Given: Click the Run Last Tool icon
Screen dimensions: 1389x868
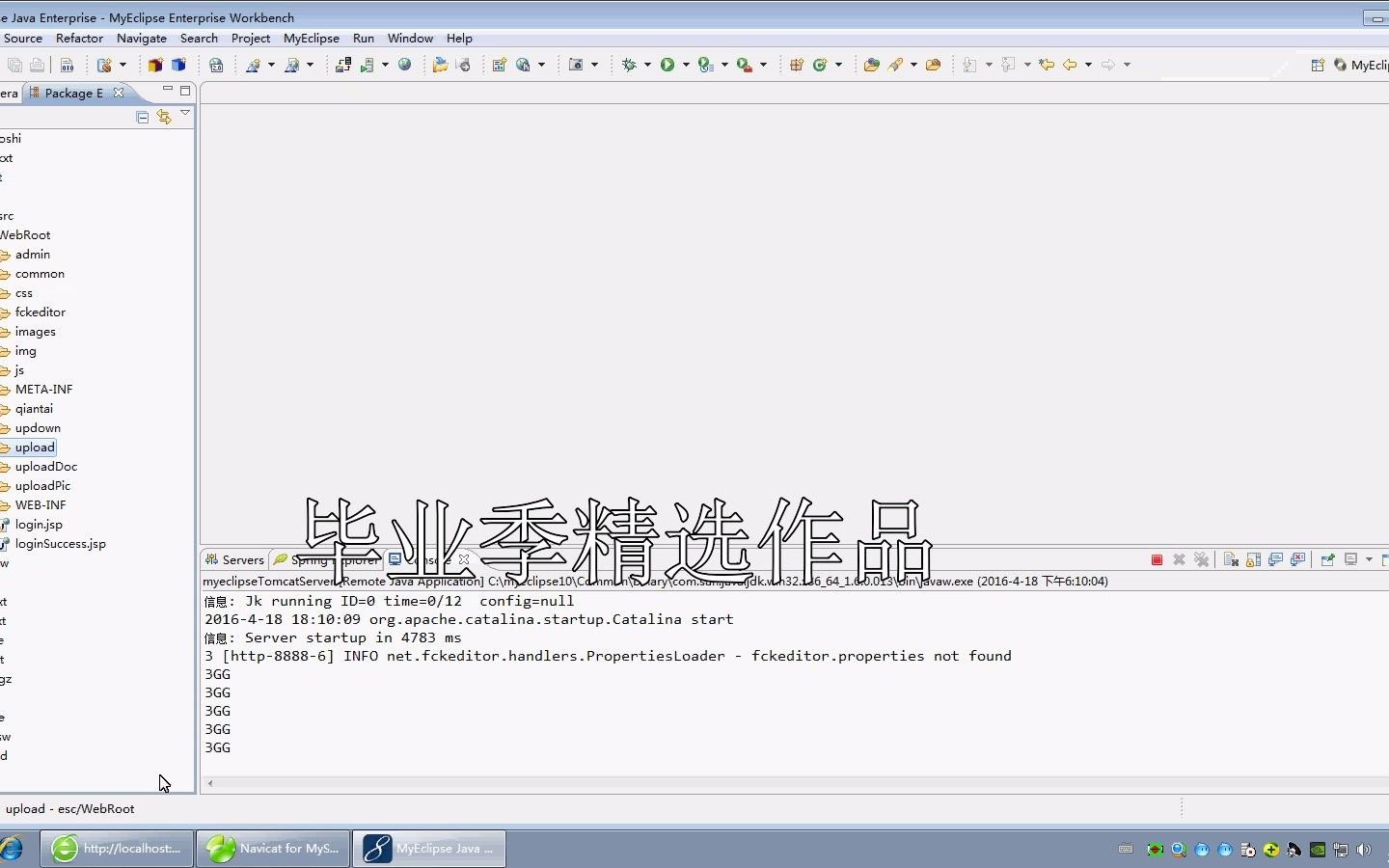Looking at the screenshot, I should pyautogui.click(x=706, y=65).
